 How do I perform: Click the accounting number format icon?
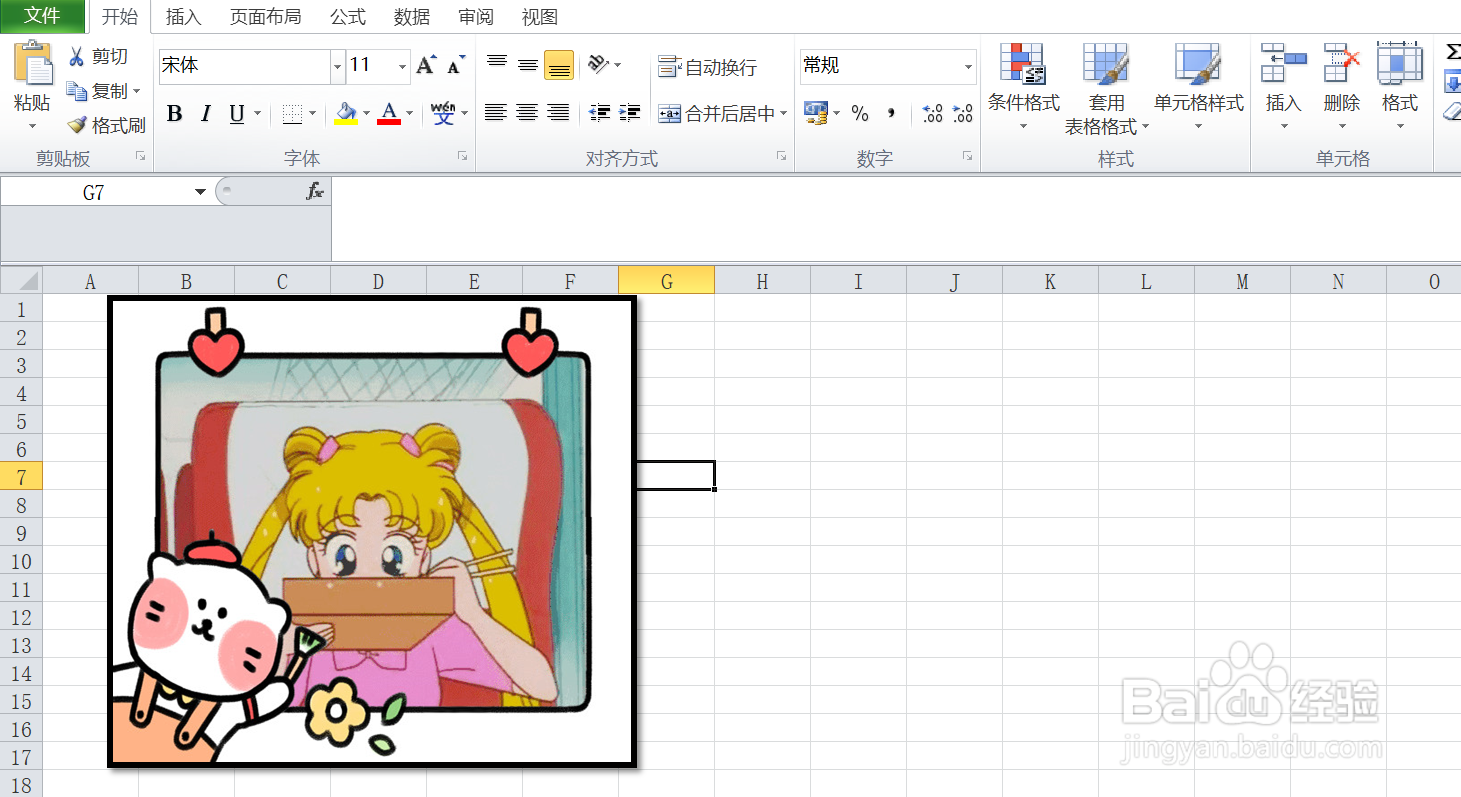coord(816,113)
